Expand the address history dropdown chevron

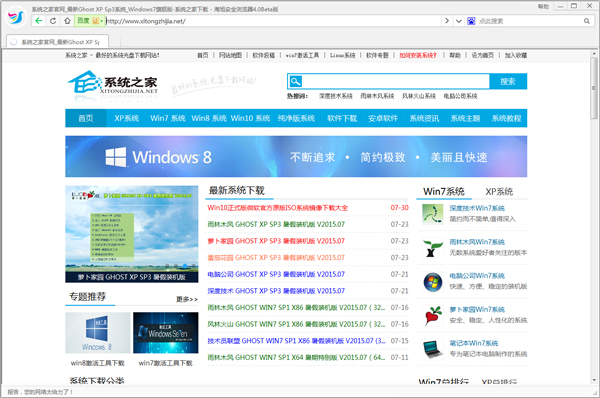click(x=458, y=21)
